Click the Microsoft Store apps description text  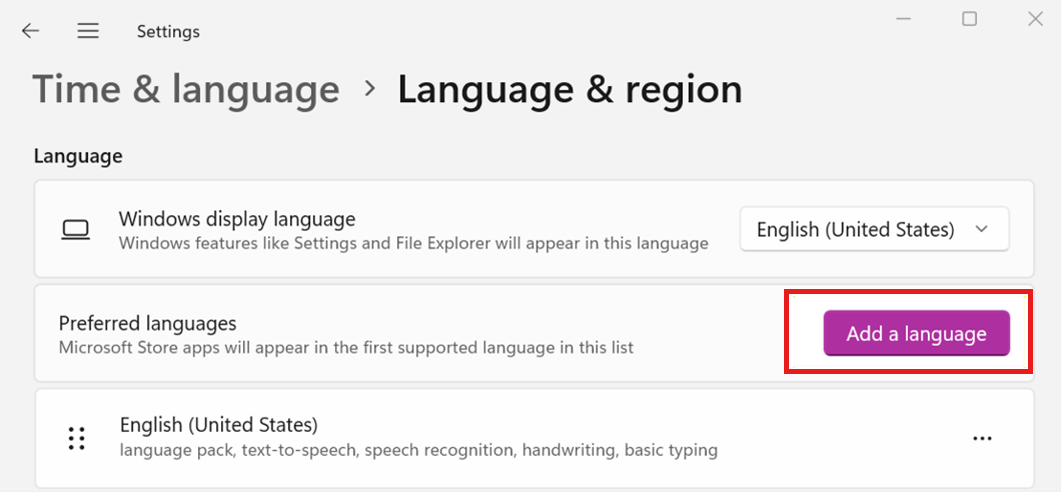click(x=346, y=348)
